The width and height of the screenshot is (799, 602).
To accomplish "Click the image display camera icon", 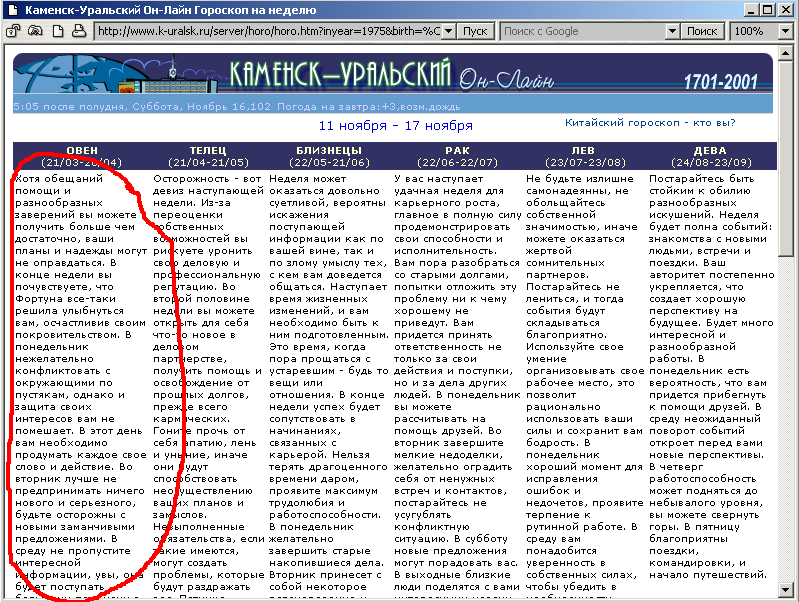I will (x=35, y=31).
